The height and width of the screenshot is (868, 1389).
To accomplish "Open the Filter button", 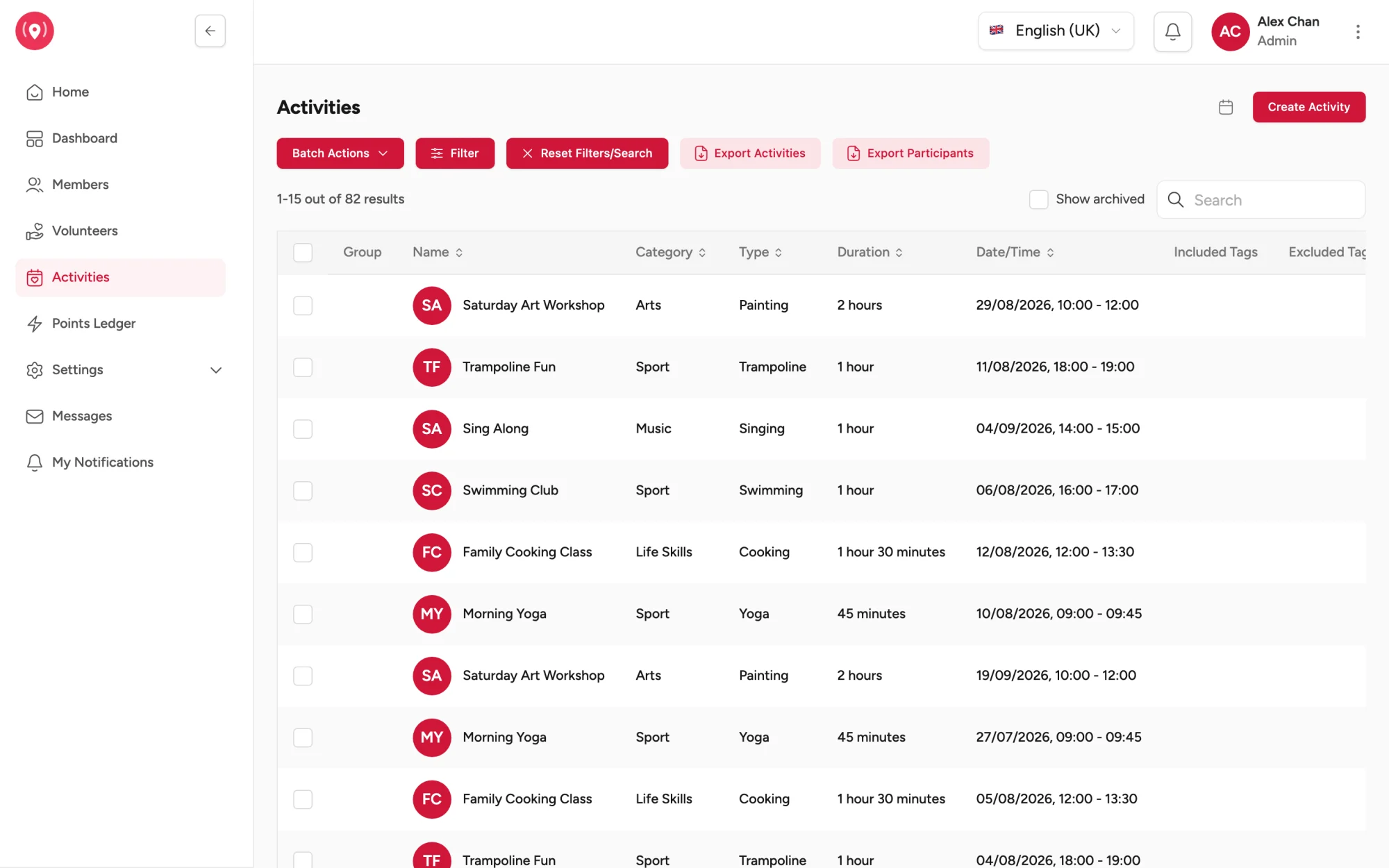I will [455, 153].
